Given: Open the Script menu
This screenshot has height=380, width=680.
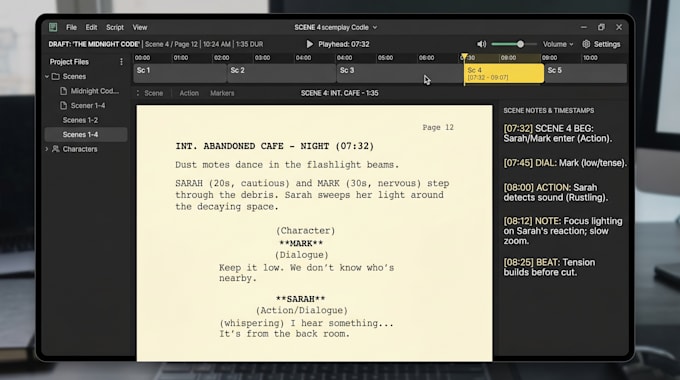Looking at the screenshot, I should click(115, 27).
